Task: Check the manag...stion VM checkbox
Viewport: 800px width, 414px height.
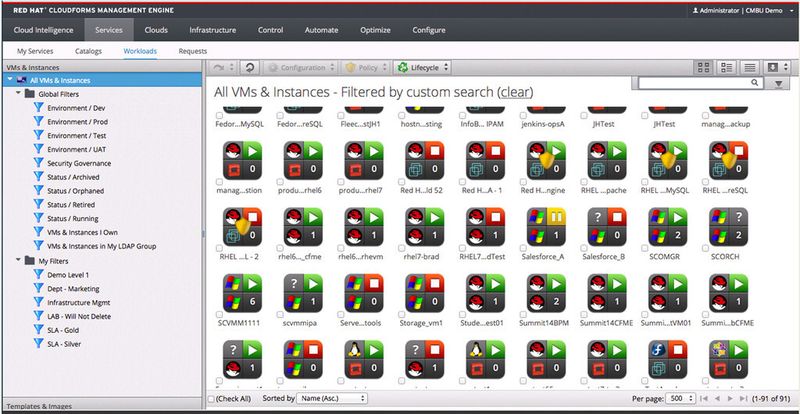Action: 219,182
